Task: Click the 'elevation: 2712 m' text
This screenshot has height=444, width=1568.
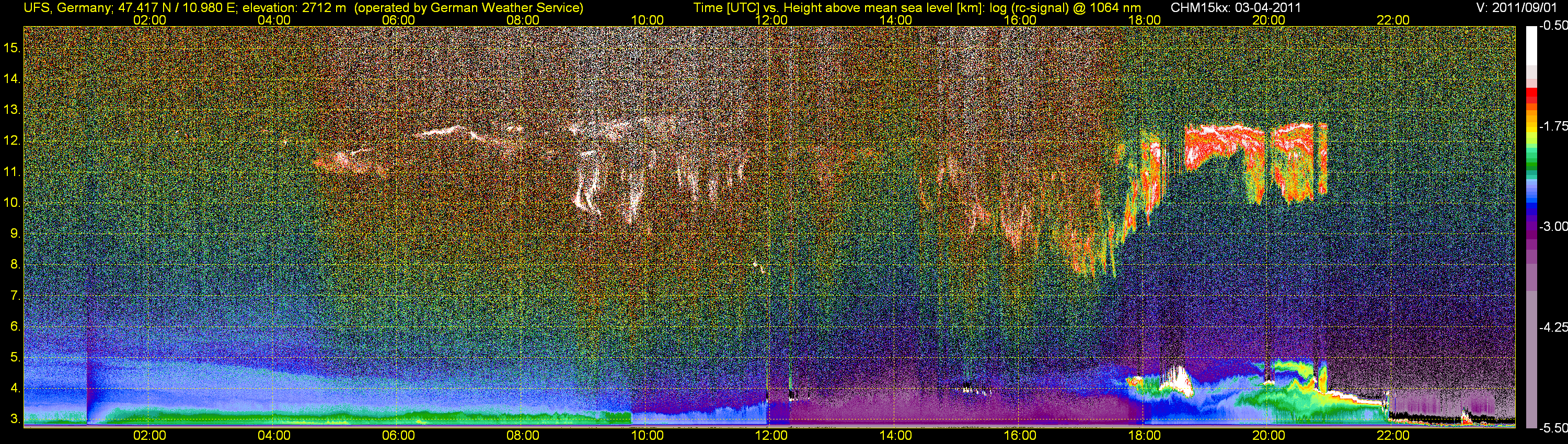Action: (x=295, y=8)
